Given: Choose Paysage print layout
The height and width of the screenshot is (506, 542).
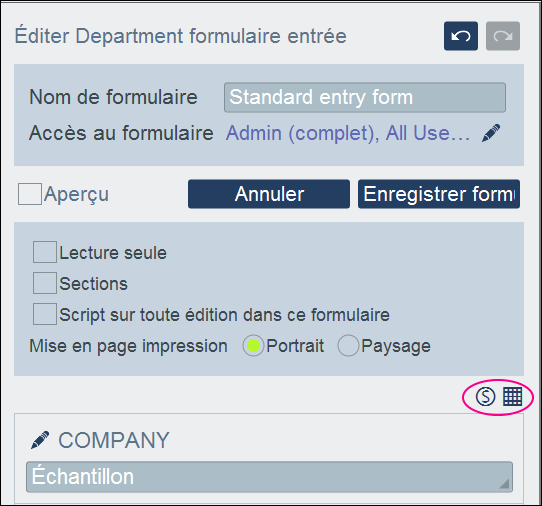Looking at the screenshot, I should click(x=348, y=346).
